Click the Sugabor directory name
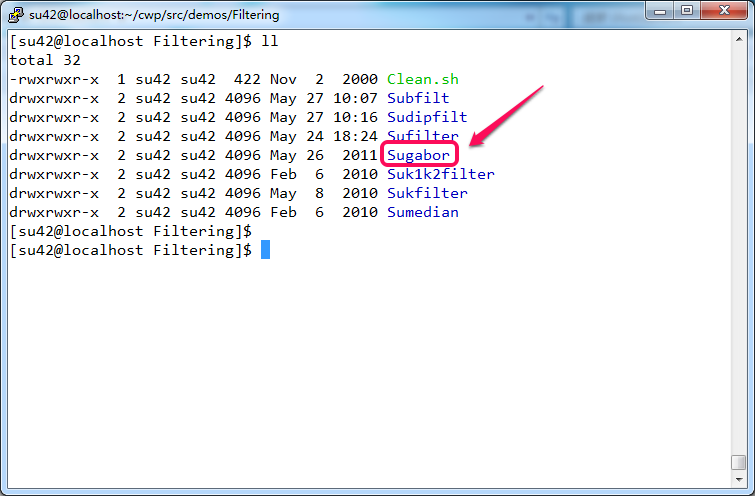The width and height of the screenshot is (755, 496). [418, 155]
